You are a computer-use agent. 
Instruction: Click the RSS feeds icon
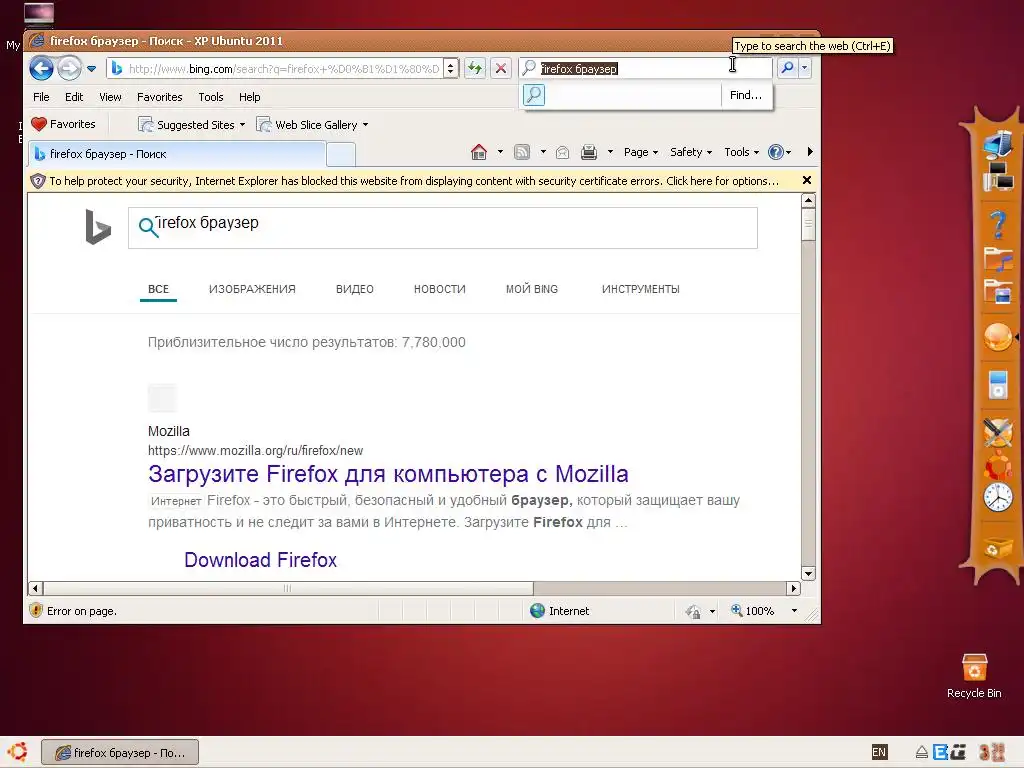[x=522, y=152]
